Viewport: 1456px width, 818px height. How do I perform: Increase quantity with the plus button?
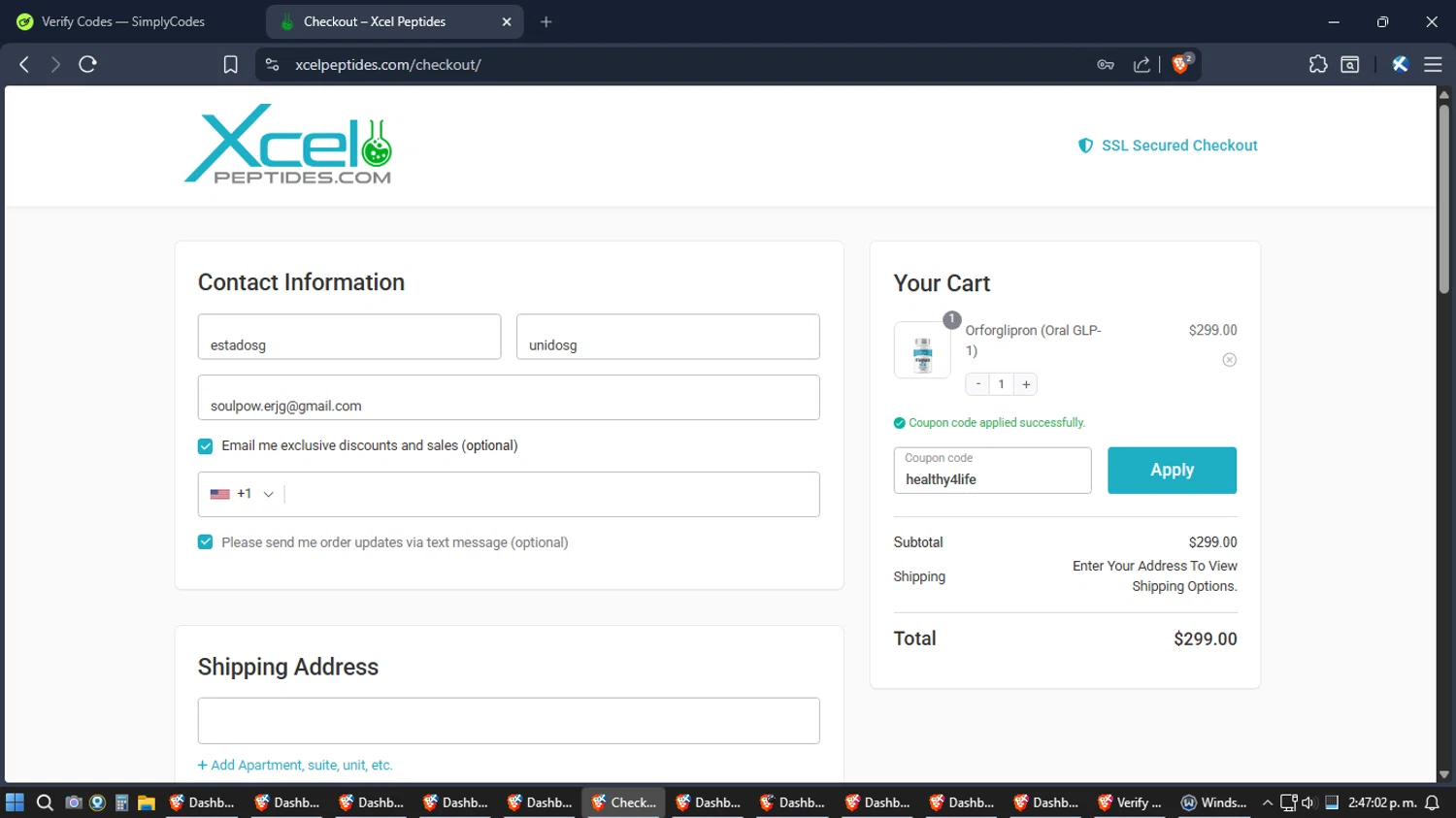[x=1026, y=384]
